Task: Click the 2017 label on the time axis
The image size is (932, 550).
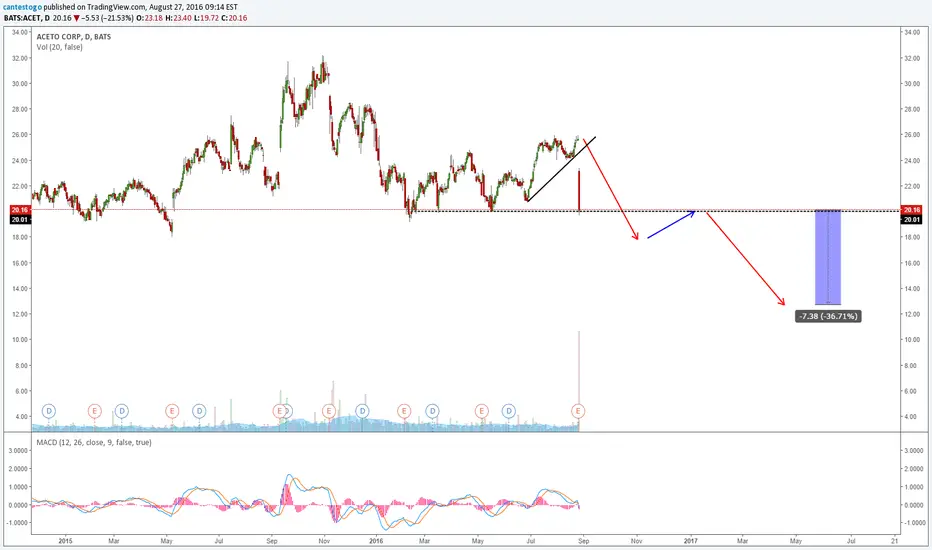Action: (690, 541)
